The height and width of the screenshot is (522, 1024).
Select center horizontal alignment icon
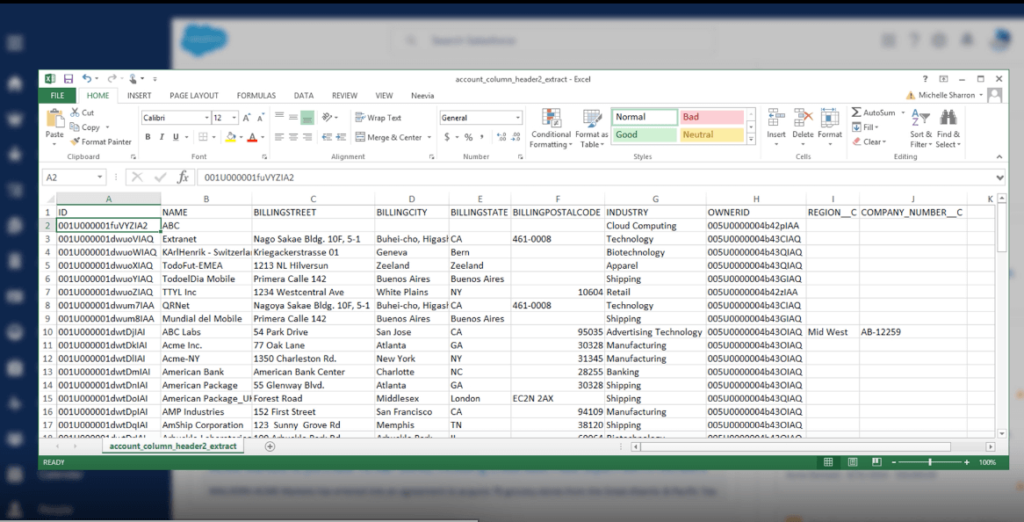[293, 137]
